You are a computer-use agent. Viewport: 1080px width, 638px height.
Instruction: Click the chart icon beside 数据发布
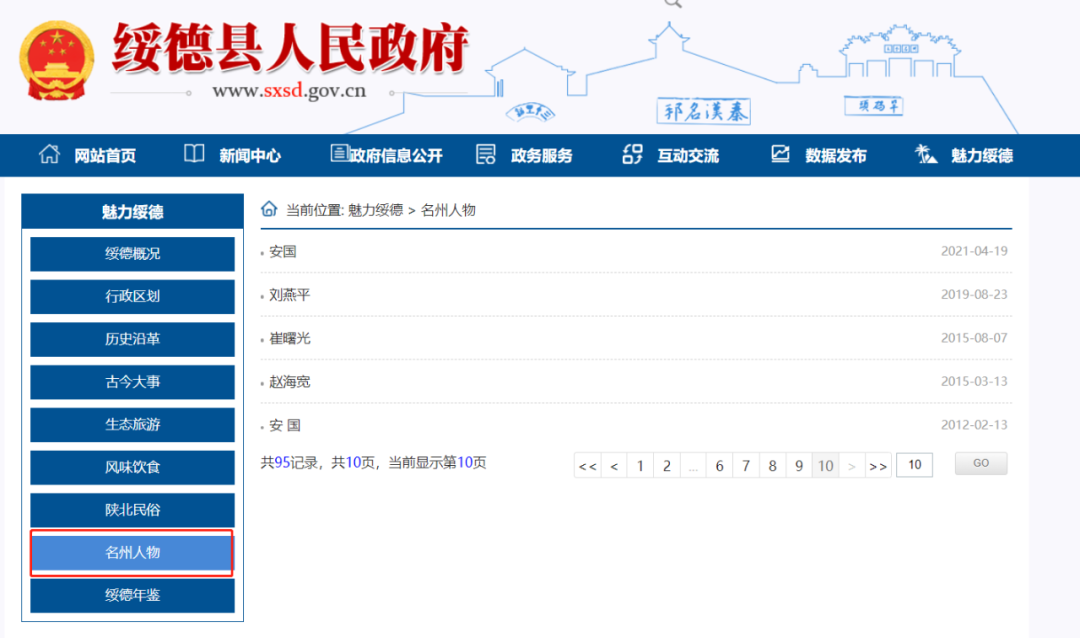pos(780,154)
